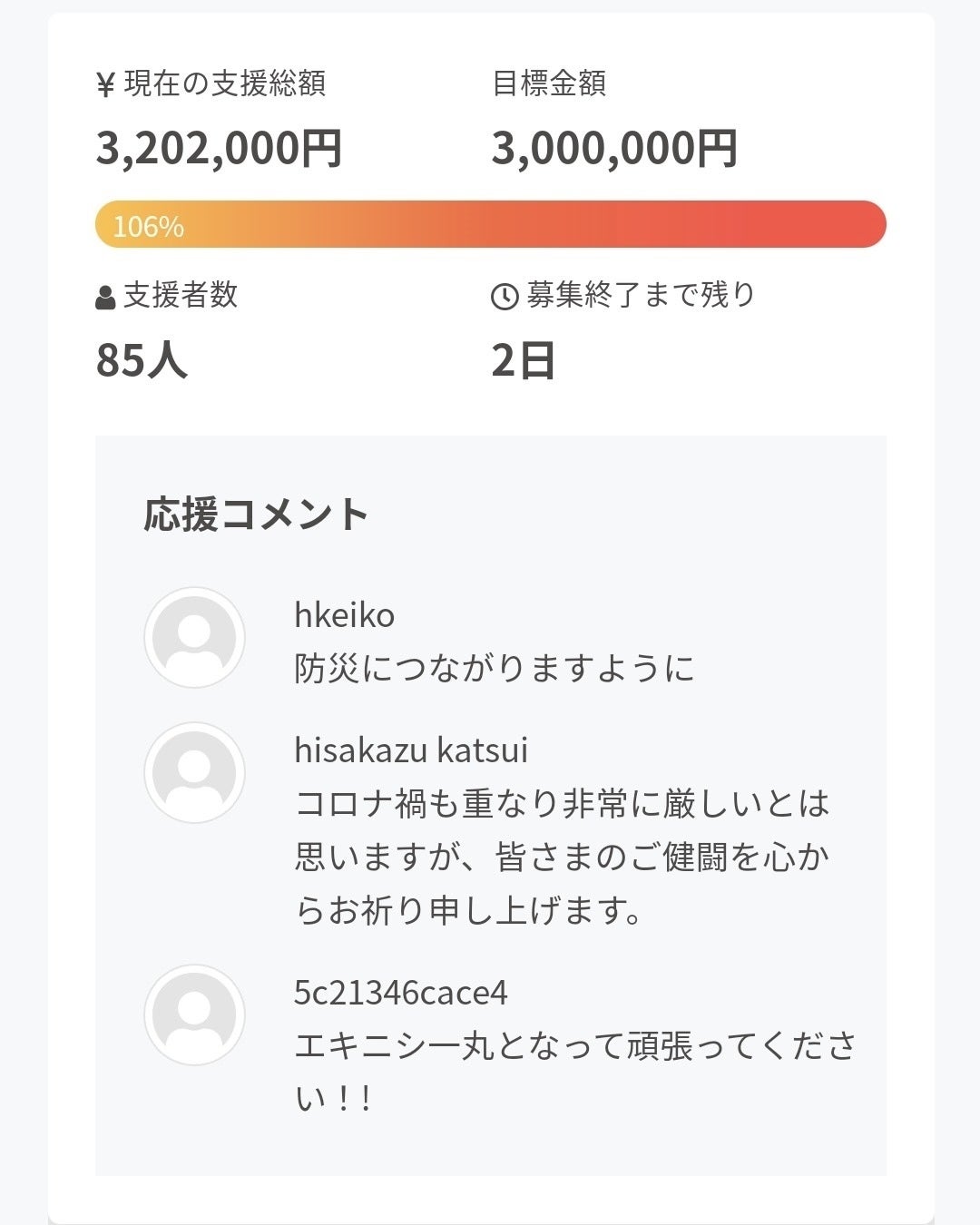This screenshot has height=1225, width=980.
Task: Select the 3,202,000円 total support amount
Action: click(x=219, y=148)
